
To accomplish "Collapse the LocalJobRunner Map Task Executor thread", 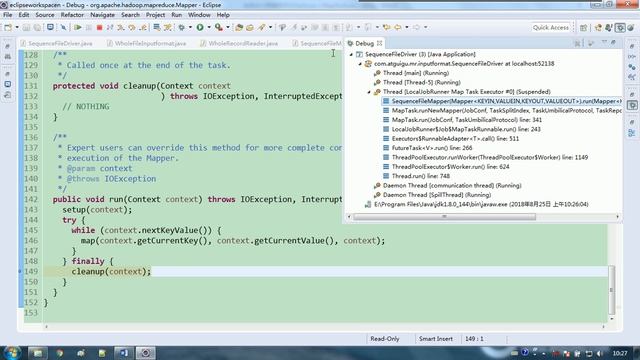I will click(x=369, y=92).
